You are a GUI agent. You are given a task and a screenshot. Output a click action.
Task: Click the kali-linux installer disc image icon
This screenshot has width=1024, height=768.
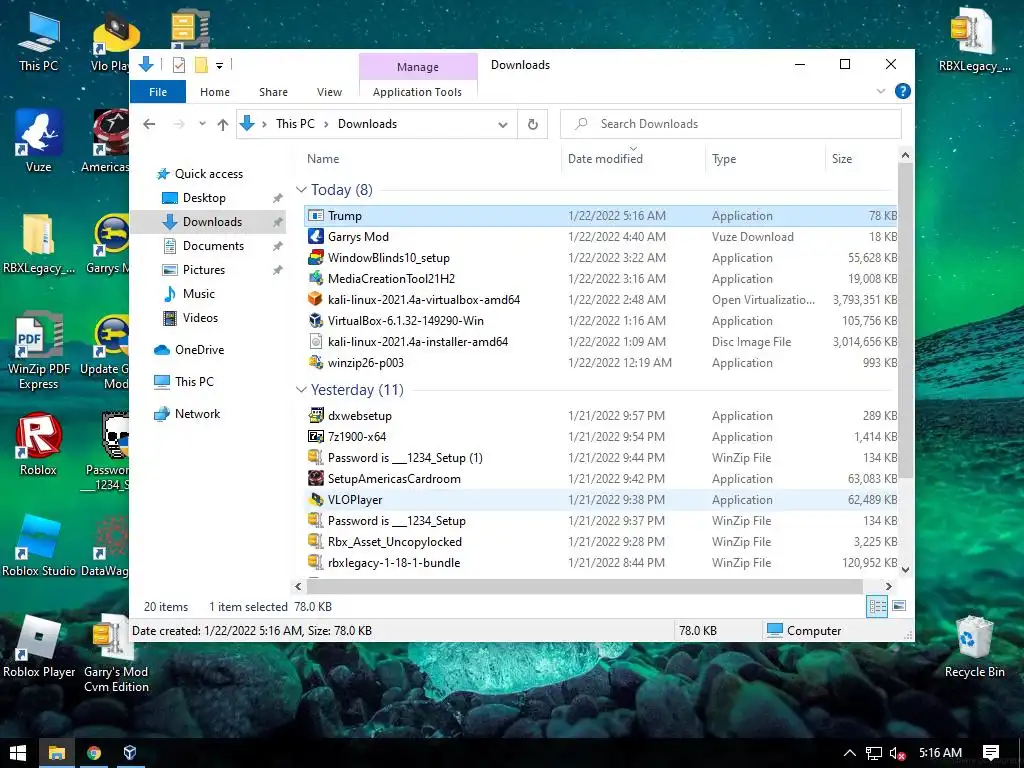(316, 341)
